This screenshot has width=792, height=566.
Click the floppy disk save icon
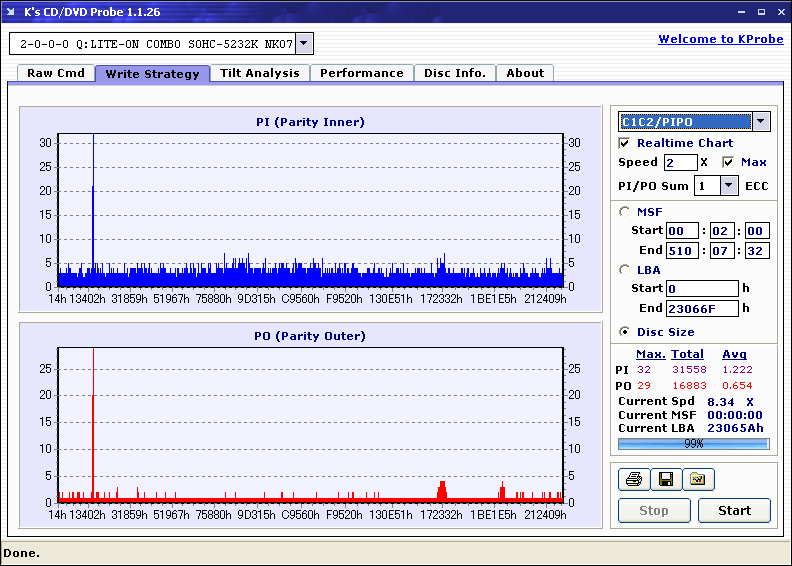665,480
